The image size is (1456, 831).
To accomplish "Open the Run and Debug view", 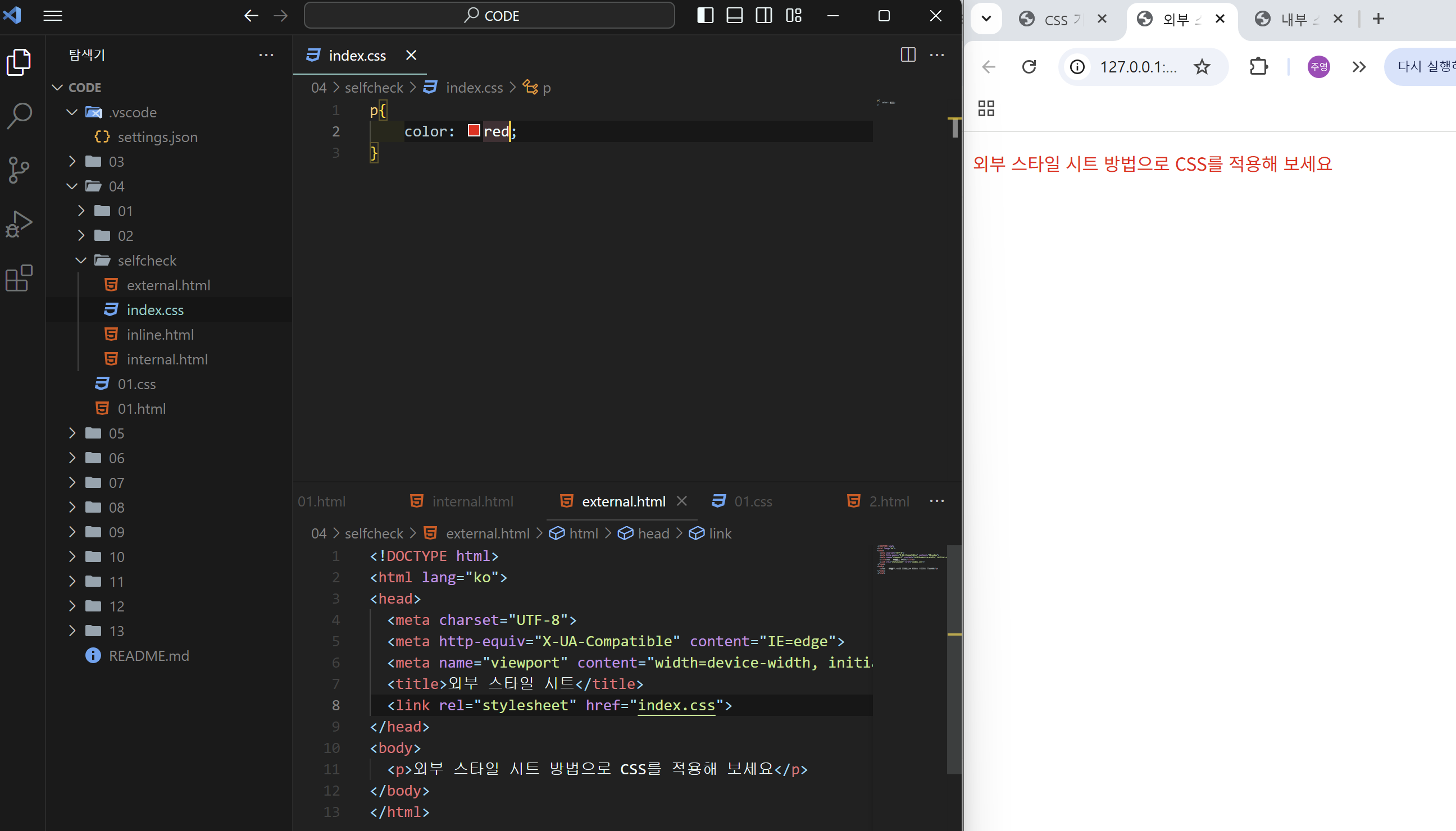I will [20, 223].
